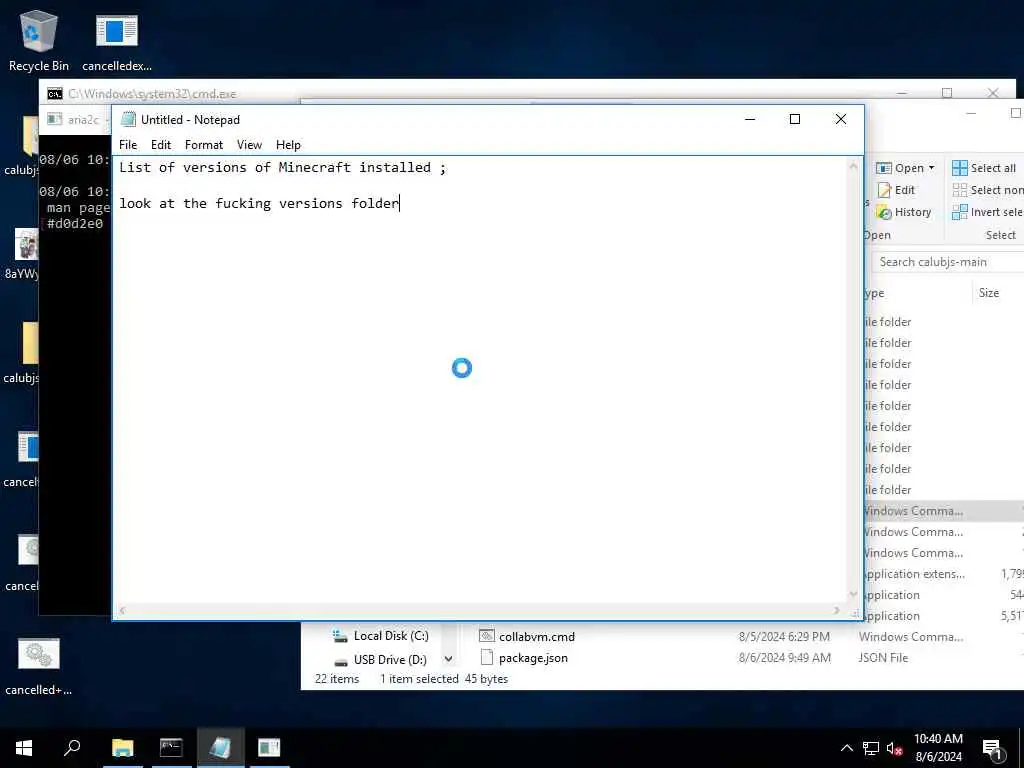This screenshot has width=1024, height=768.
Task: Open the Action Center notification icon
Action: click(993, 748)
